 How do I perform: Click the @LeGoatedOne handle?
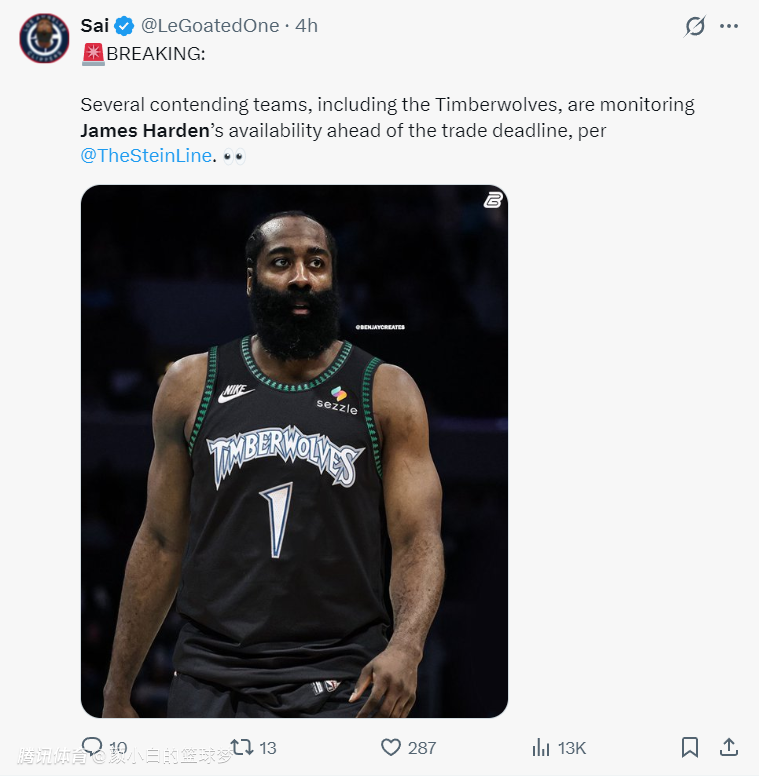210,26
